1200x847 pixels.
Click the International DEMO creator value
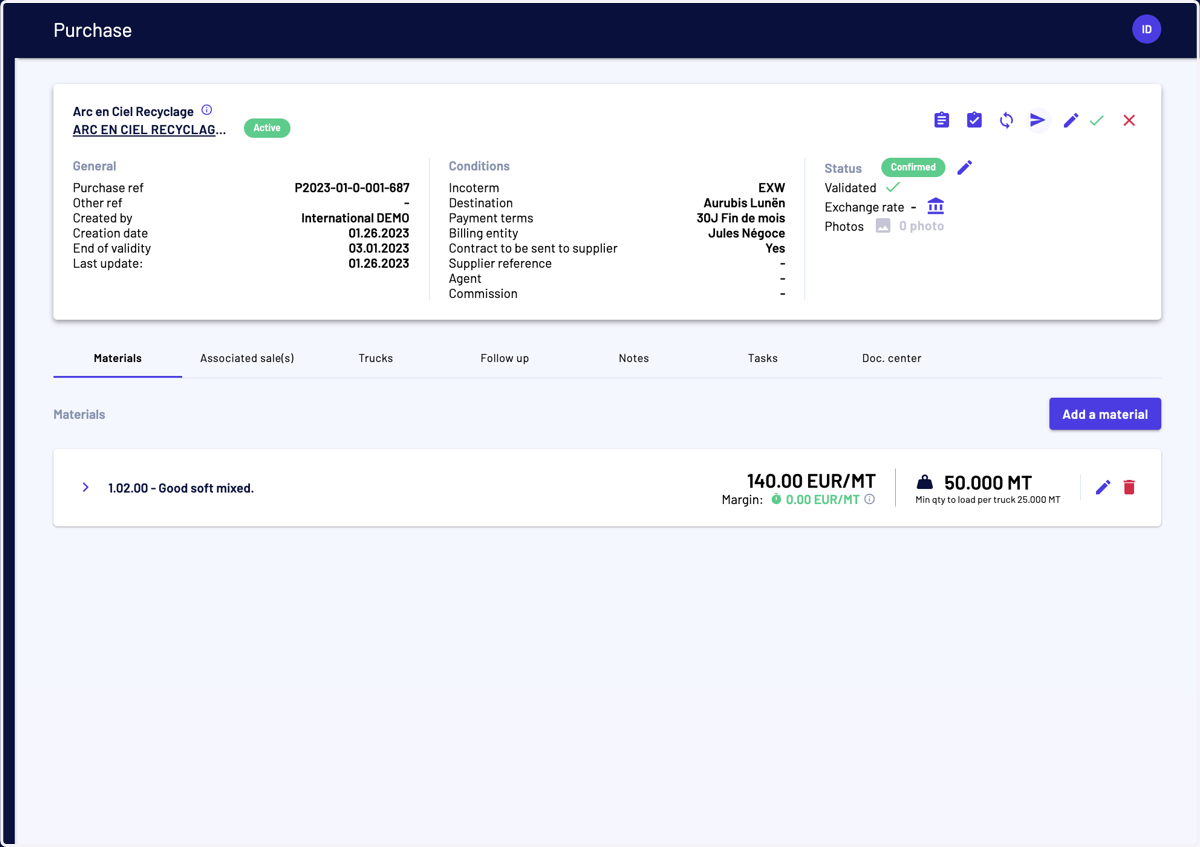click(x=355, y=218)
